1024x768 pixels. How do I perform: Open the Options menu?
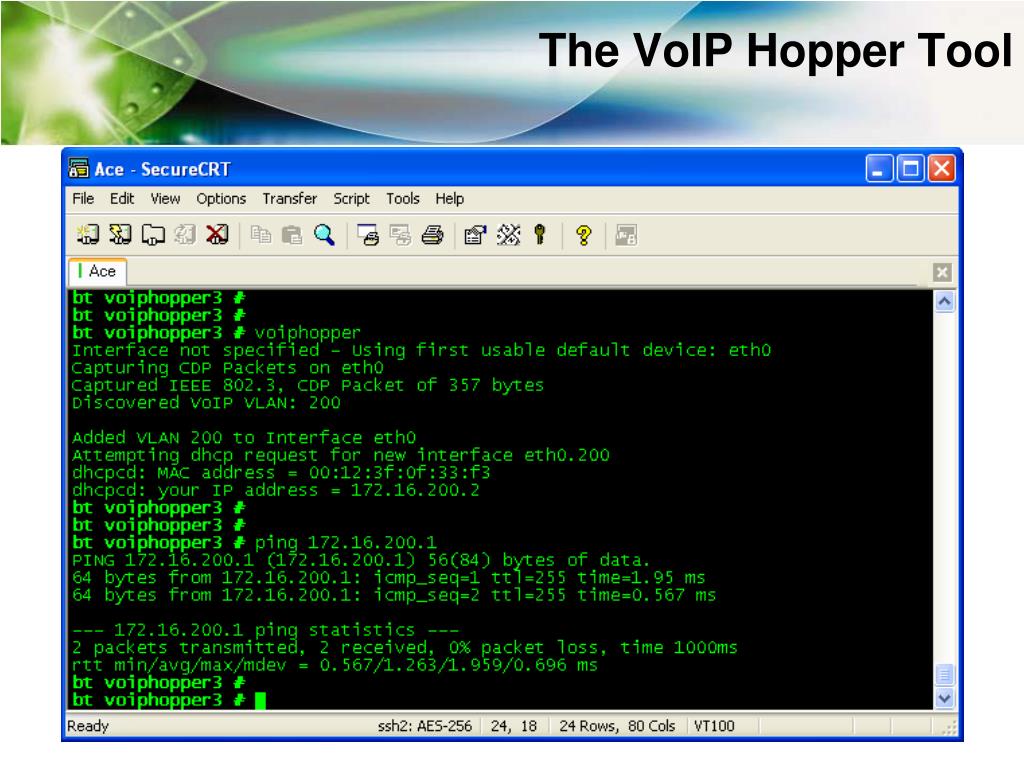(x=221, y=199)
